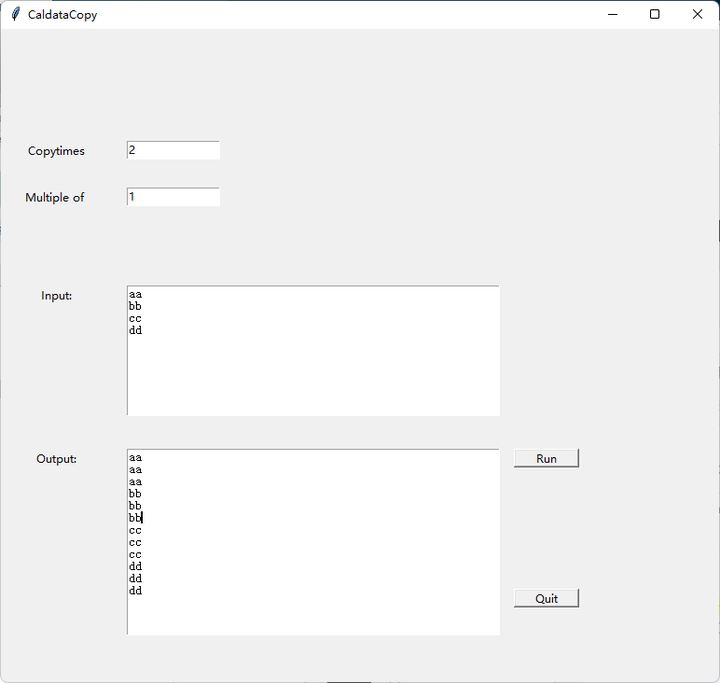Click the last 'dd' line in Output

pyautogui.click(x=135, y=590)
